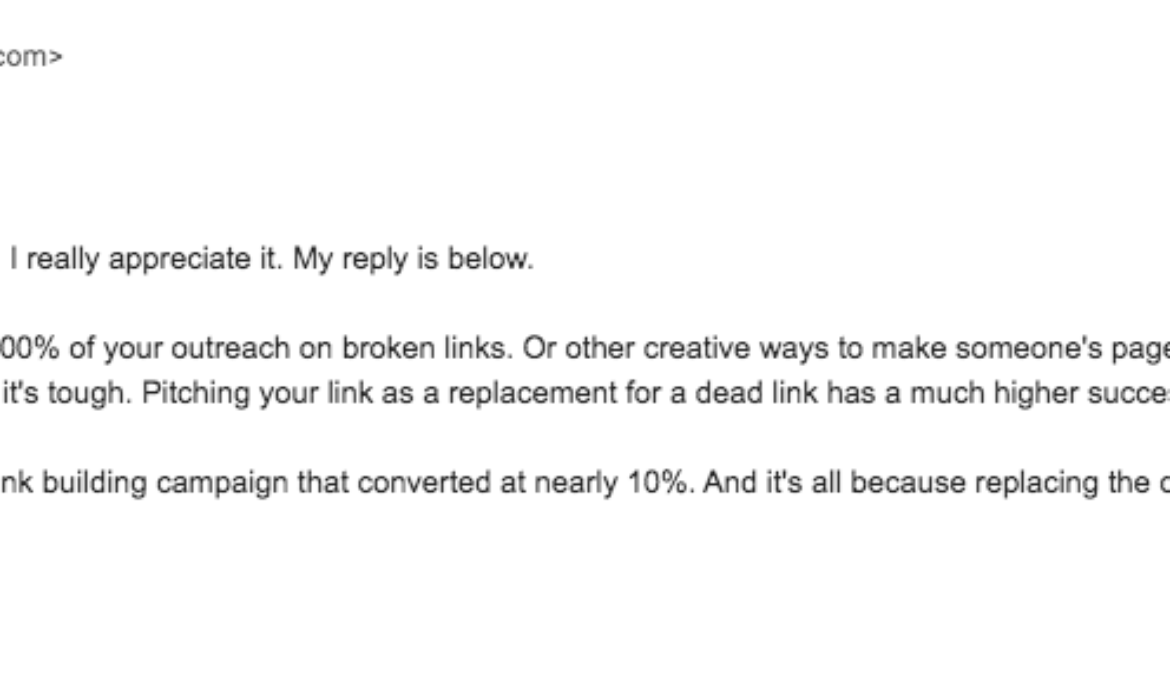Click the word "appreciate" in the first line
The height and width of the screenshot is (700, 1170).
pyautogui.click(x=180, y=260)
